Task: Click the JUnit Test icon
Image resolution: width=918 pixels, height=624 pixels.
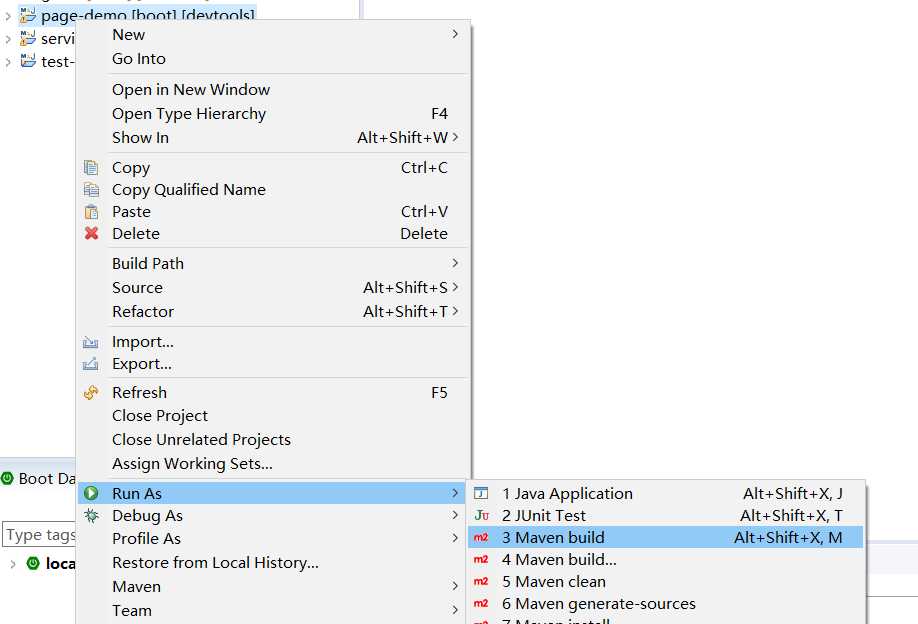Action: tap(481, 516)
